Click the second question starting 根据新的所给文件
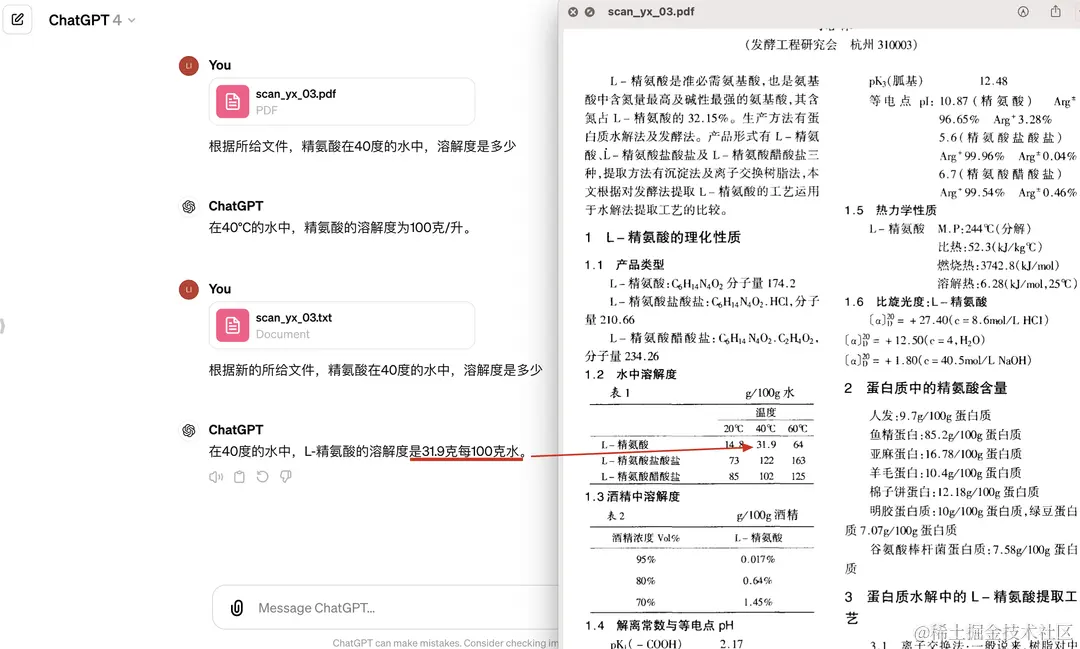 [x=375, y=370]
